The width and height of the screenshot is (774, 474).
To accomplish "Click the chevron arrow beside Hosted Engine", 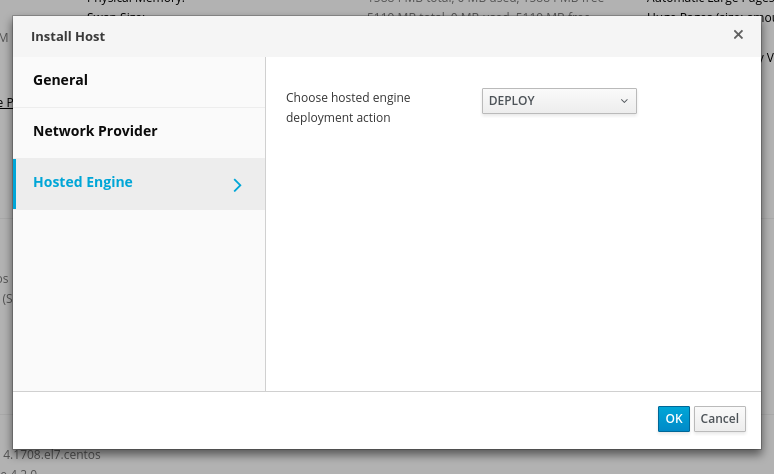I will 237,185.
